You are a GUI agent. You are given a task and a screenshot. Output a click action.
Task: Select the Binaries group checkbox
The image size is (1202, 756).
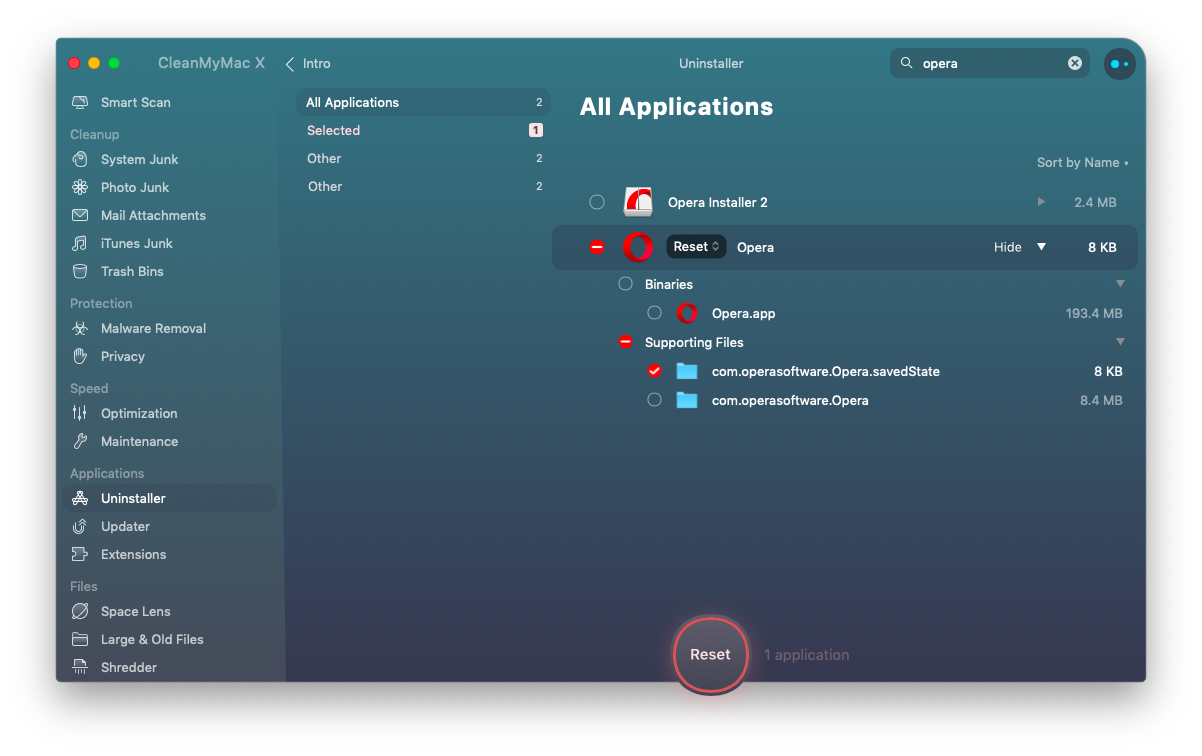click(x=626, y=284)
